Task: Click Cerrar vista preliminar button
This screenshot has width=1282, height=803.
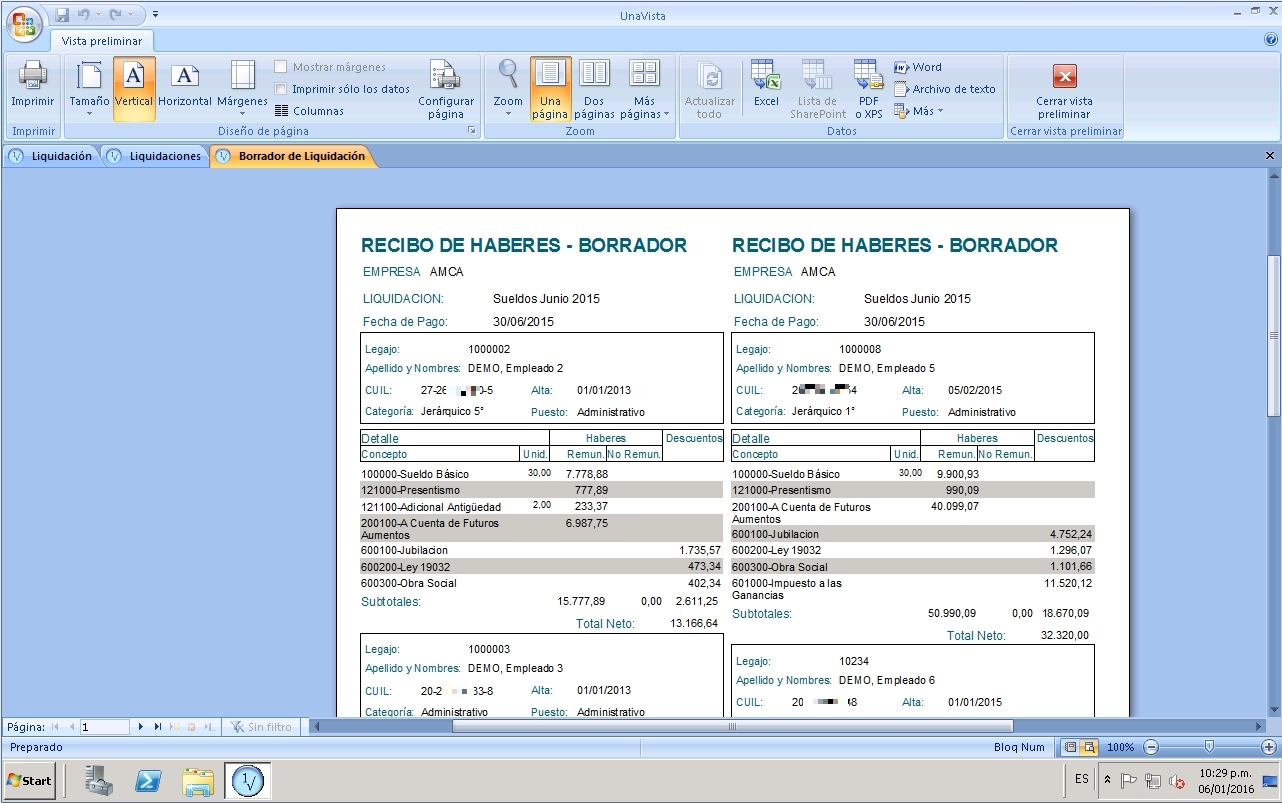Action: [1064, 90]
